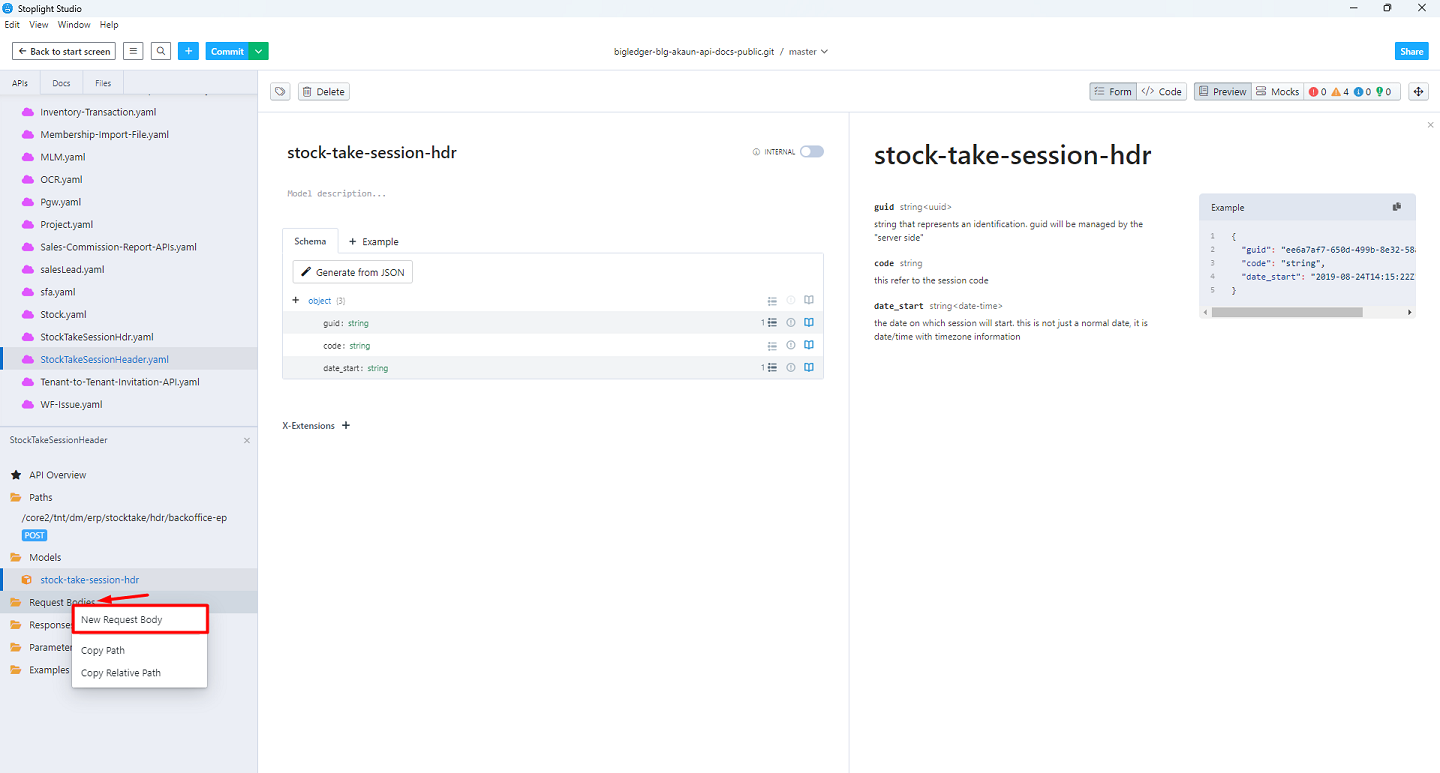Expand the Examples folder in the tree
The image size is (1440, 773).
(x=49, y=670)
